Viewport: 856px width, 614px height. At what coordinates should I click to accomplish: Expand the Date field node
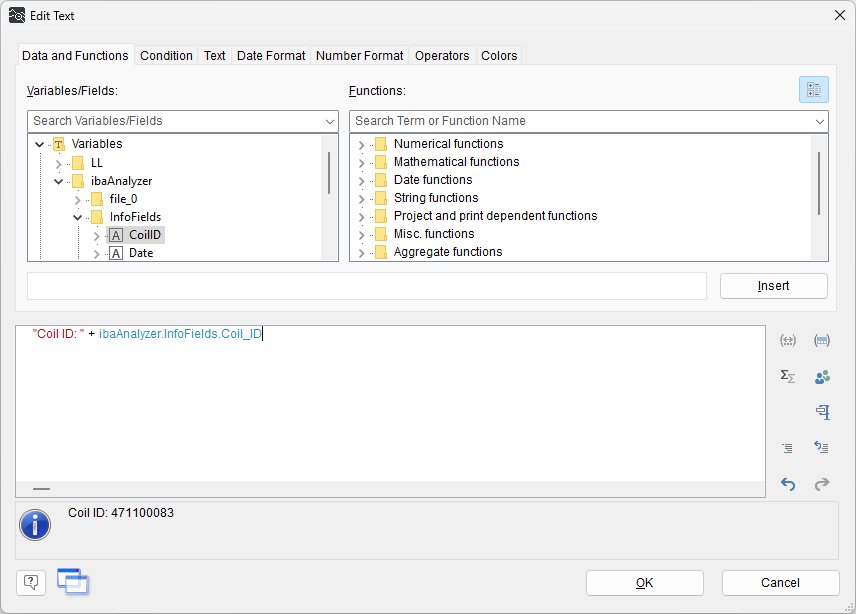pos(97,254)
